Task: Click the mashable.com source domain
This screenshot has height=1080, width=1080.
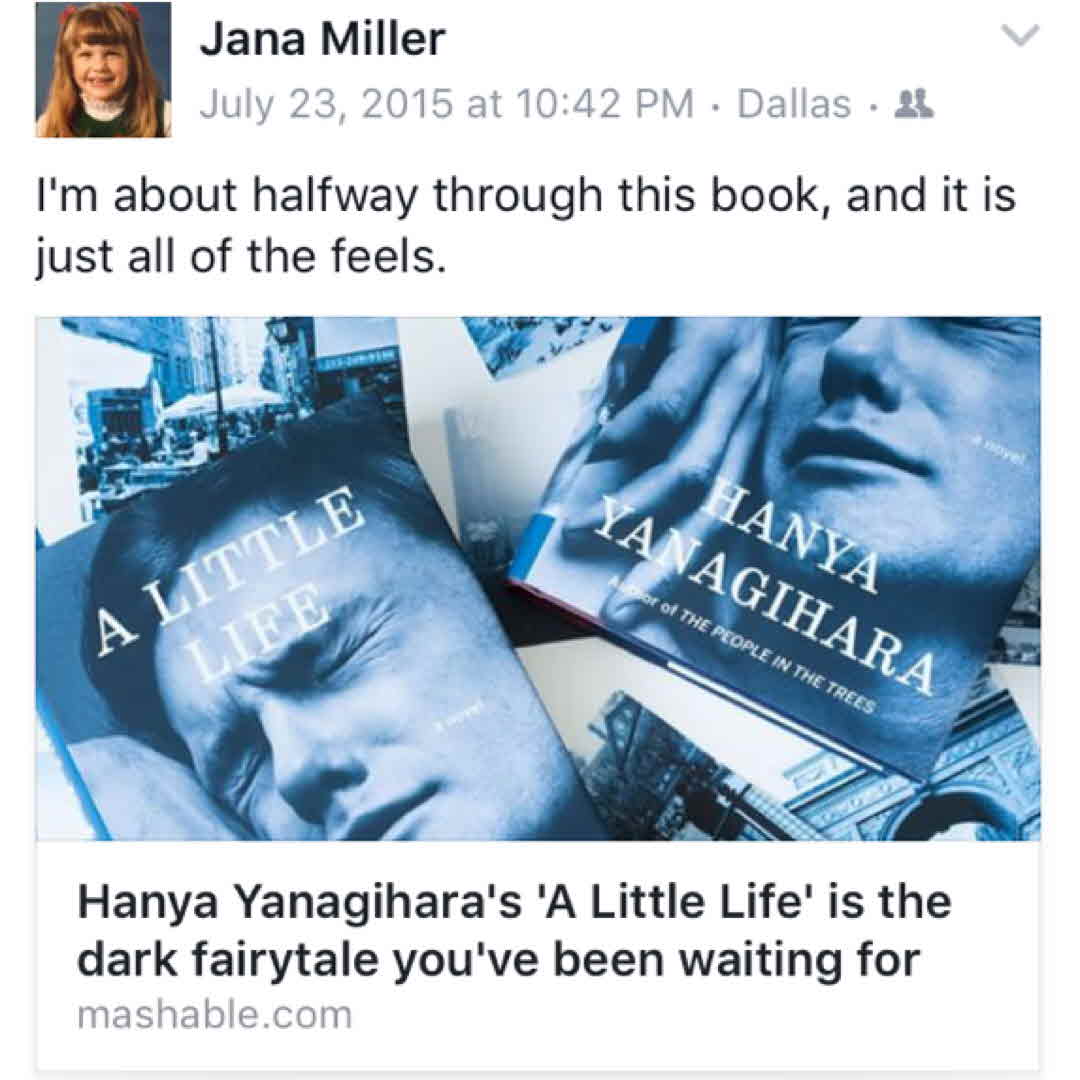Action: 214,1015
